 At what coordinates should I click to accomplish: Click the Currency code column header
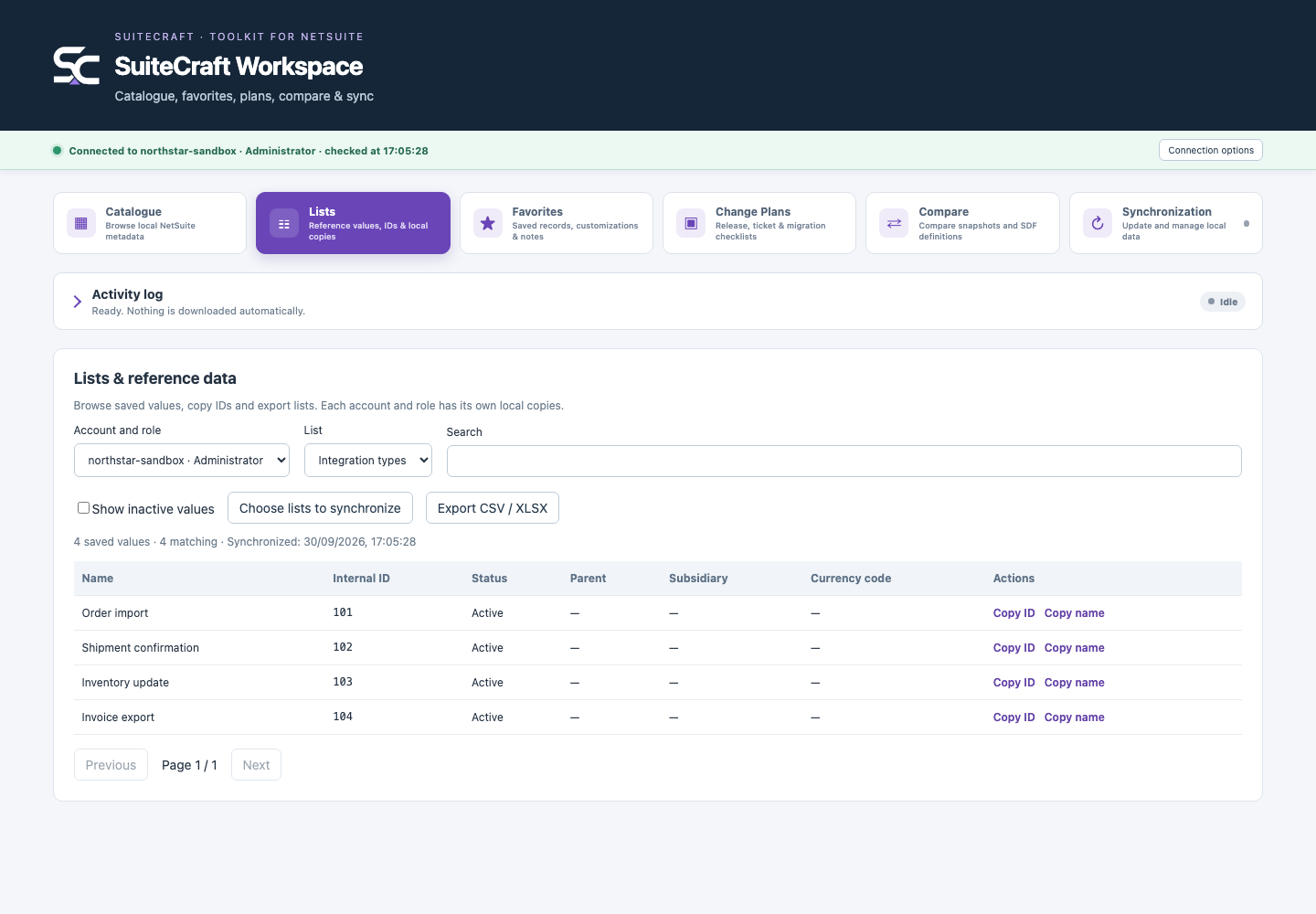click(851, 579)
